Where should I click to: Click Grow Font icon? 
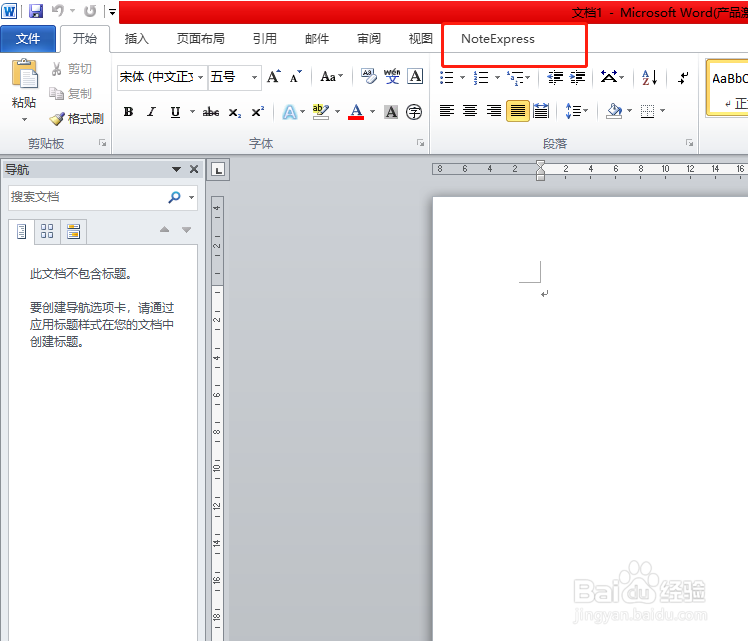pyautogui.click(x=274, y=76)
